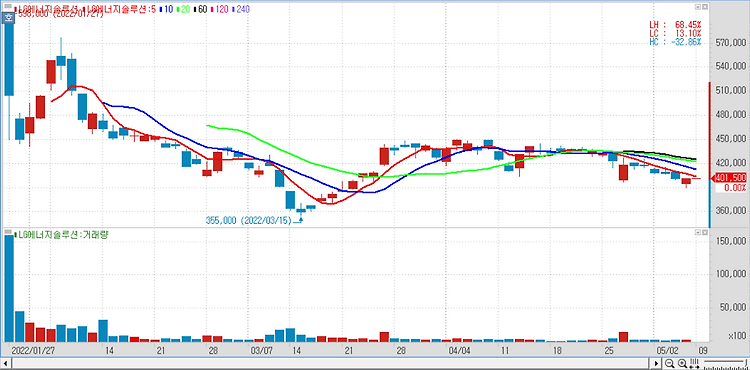Click the LG에너지솔루션:거래량 volume label
Viewport: 750px width, 370px height.
[61, 235]
